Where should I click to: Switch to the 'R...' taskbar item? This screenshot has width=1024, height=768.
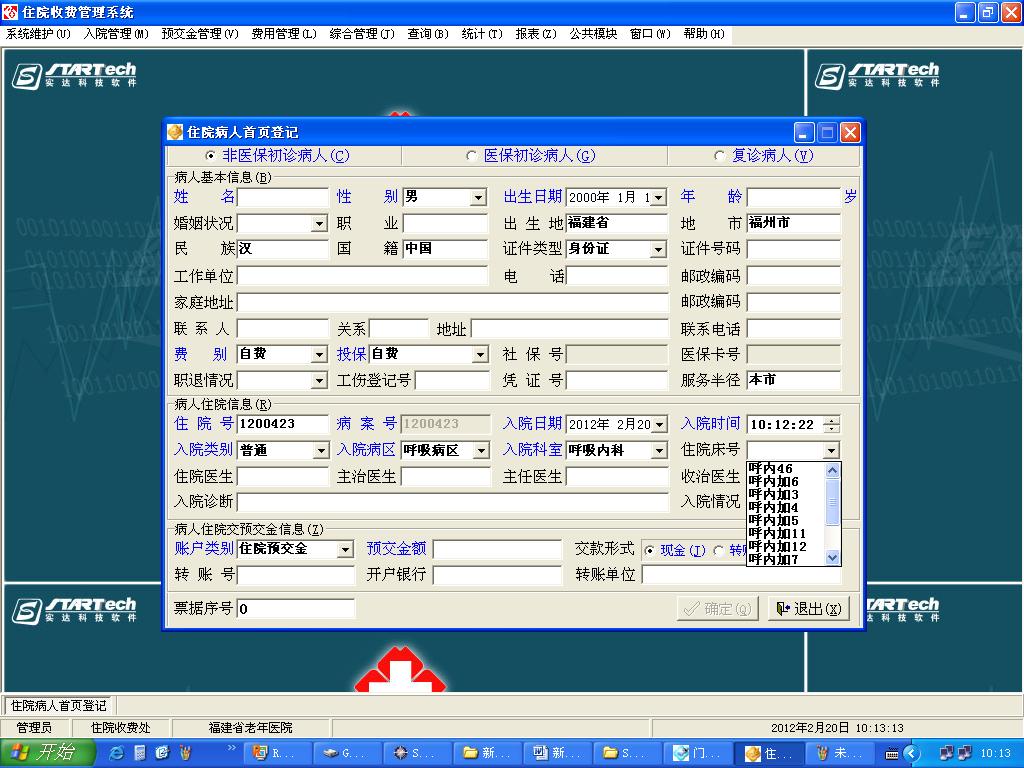277,753
